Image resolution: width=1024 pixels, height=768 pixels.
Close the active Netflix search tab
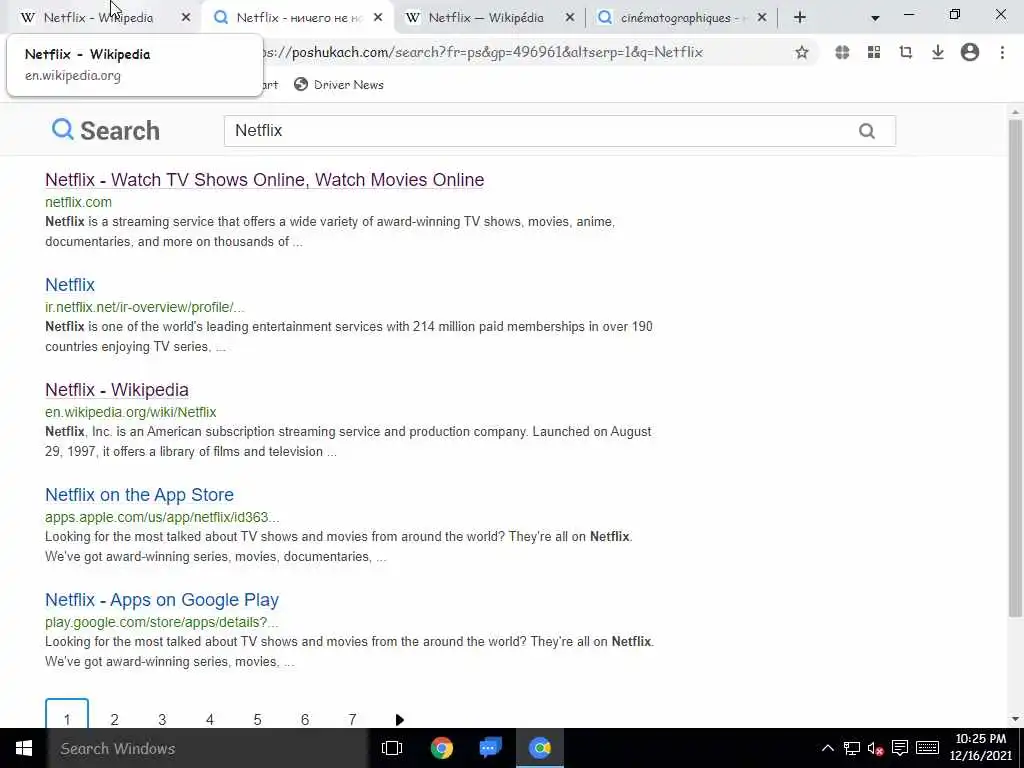coord(378,18)
